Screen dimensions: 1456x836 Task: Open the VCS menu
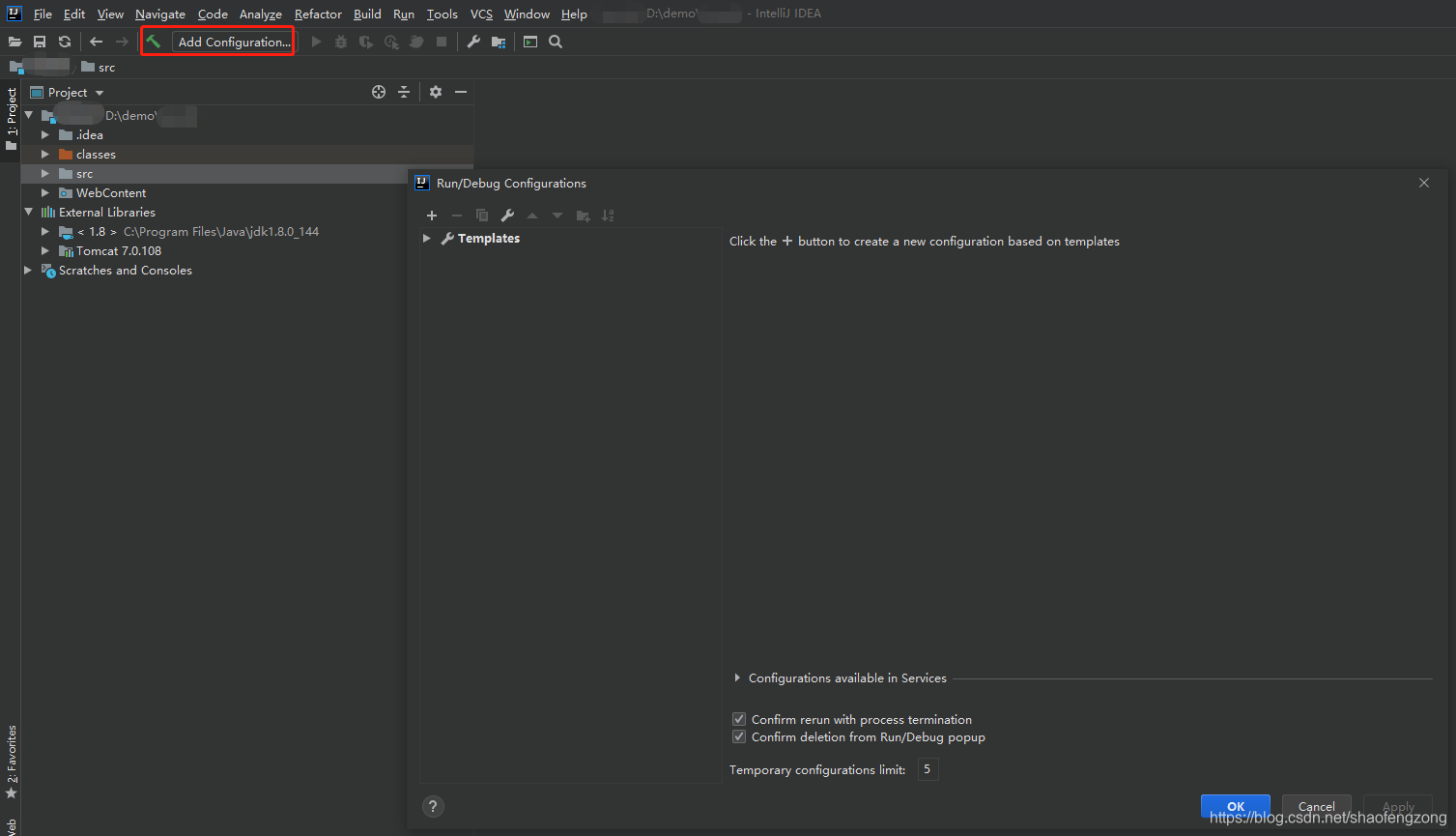pos(481,14)
